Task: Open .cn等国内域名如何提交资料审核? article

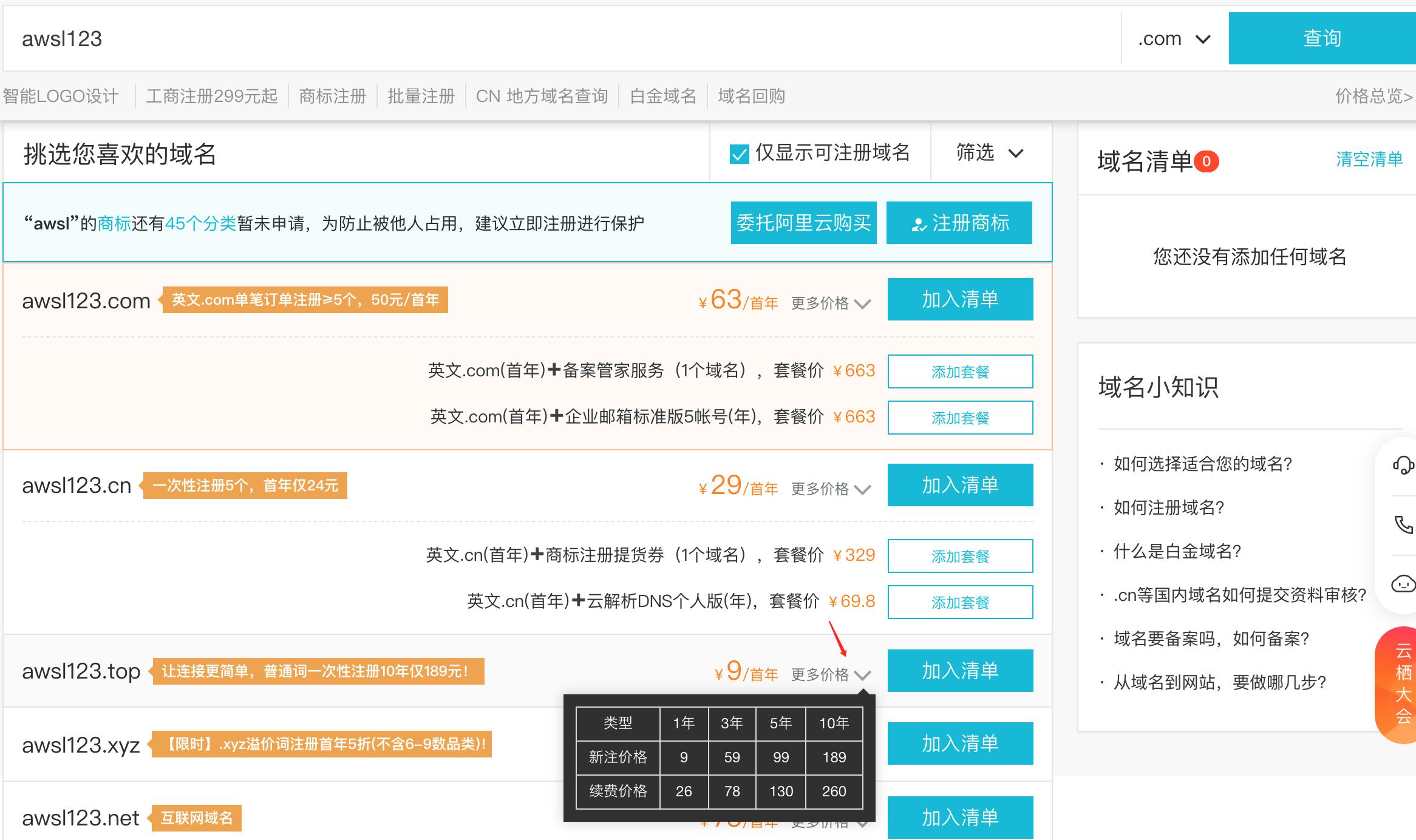Action: pos(1240,595)
